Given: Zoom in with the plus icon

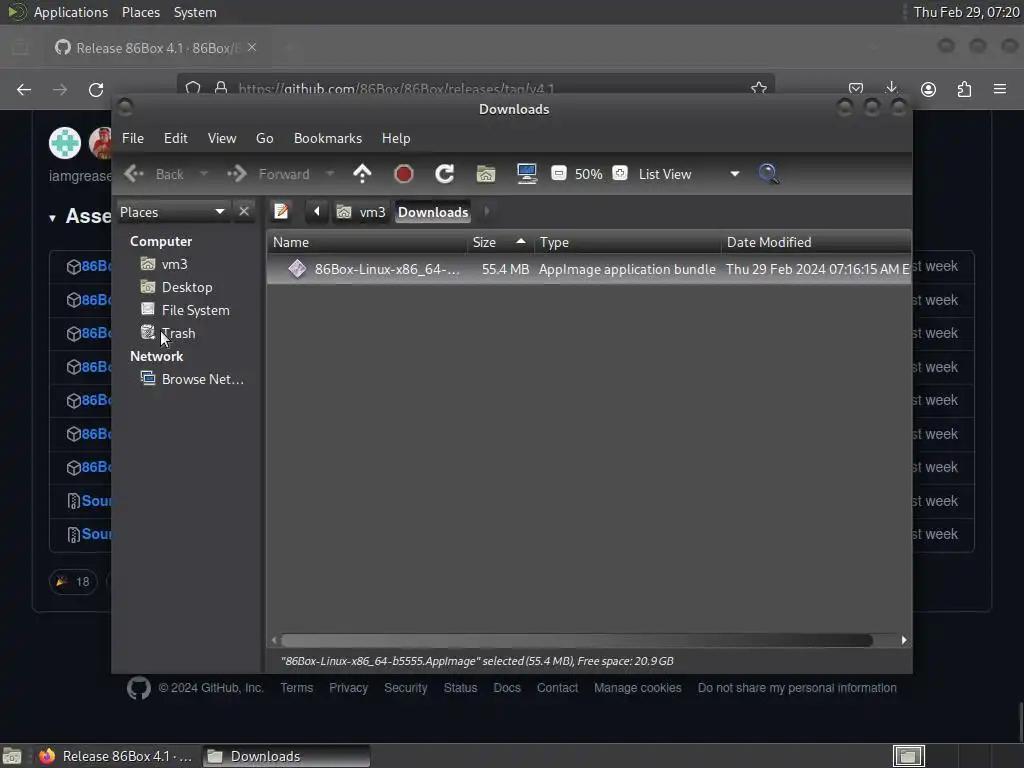Looking at the screenshot, I should 620,173.
